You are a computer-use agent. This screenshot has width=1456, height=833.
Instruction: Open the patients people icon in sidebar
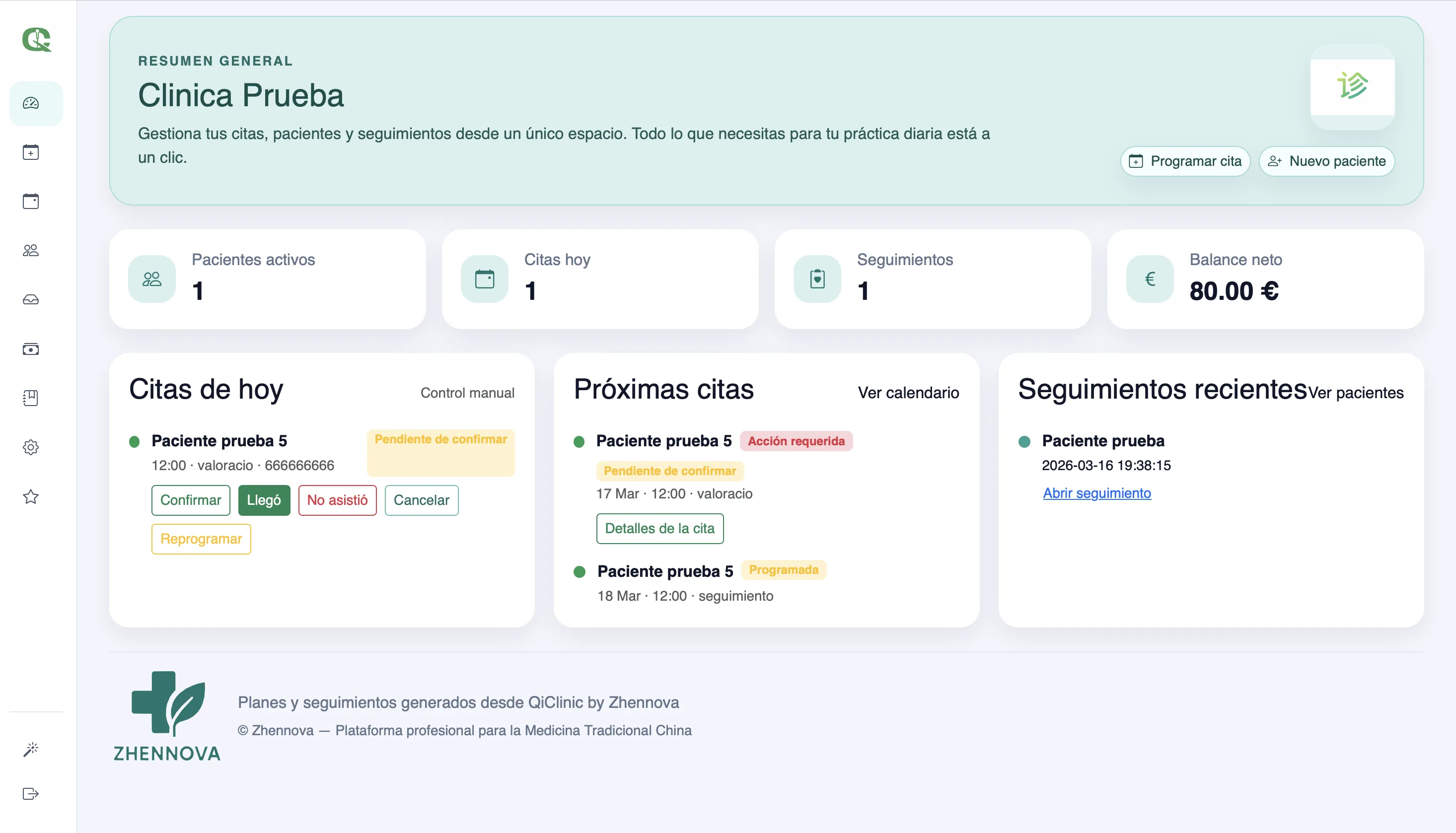pos(31,250)
